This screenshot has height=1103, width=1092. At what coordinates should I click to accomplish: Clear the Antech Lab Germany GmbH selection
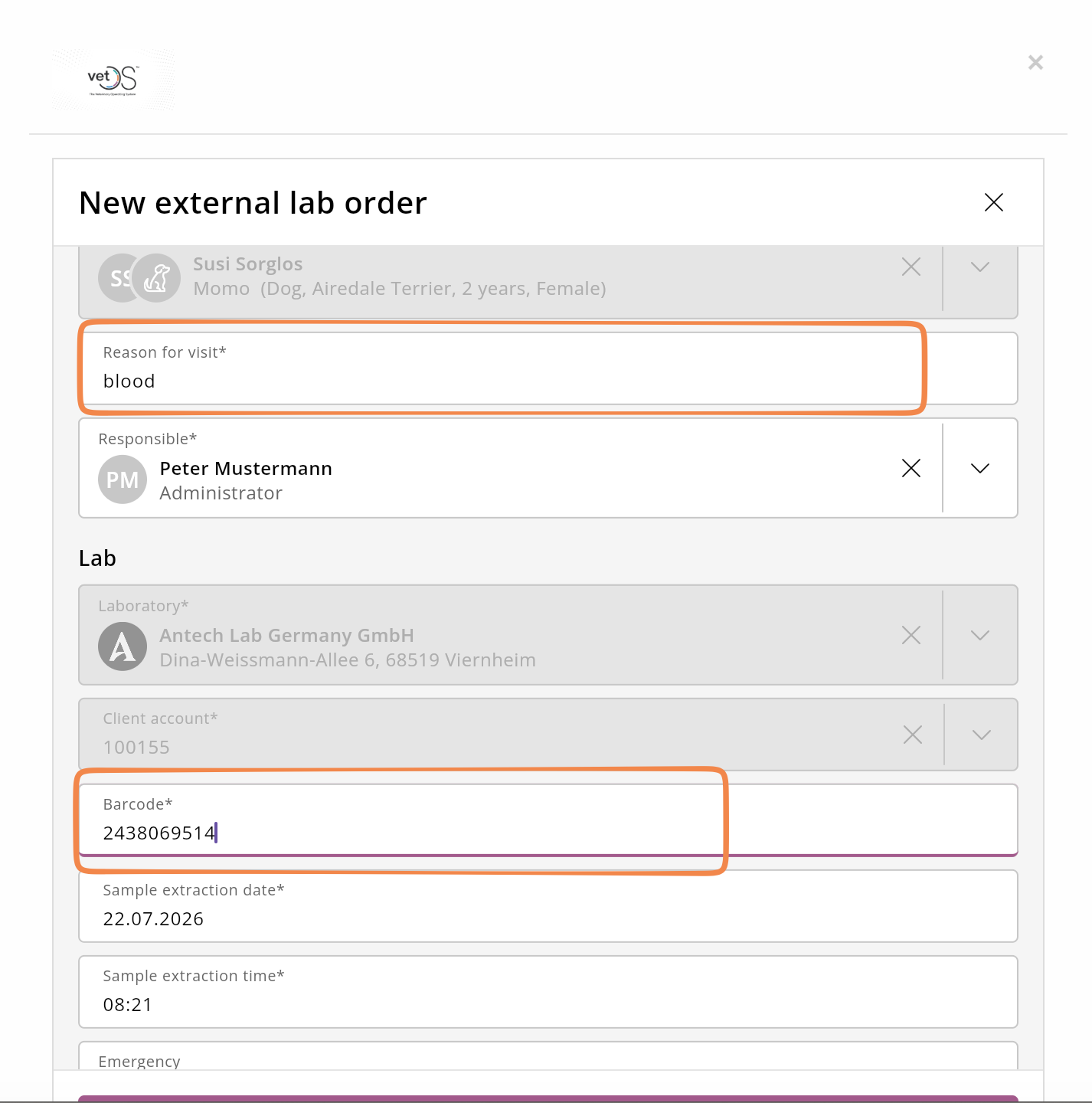911,635
